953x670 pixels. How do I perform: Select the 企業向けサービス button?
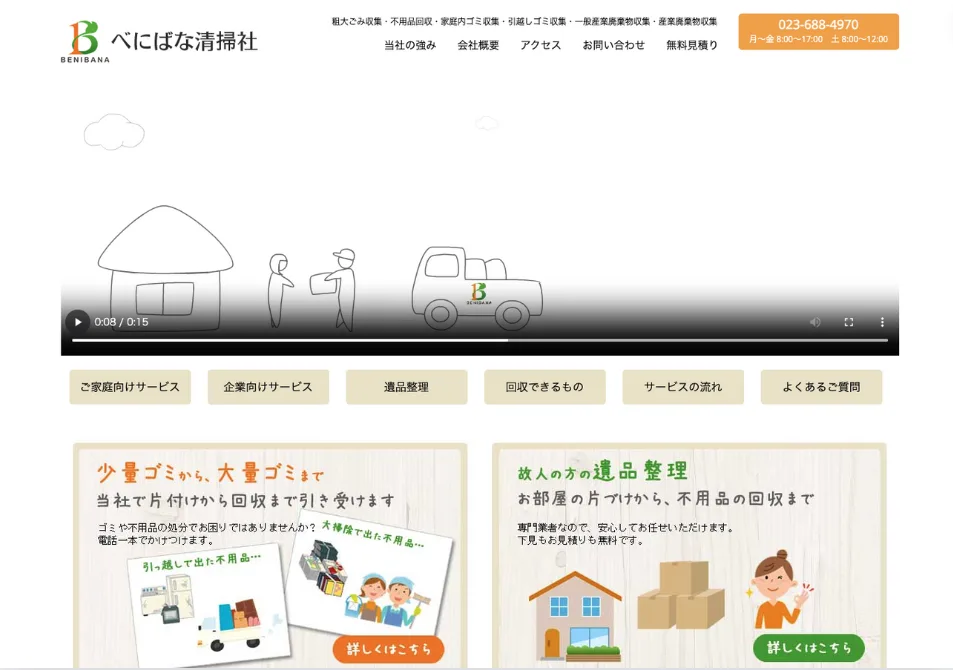tap(268, 387)
